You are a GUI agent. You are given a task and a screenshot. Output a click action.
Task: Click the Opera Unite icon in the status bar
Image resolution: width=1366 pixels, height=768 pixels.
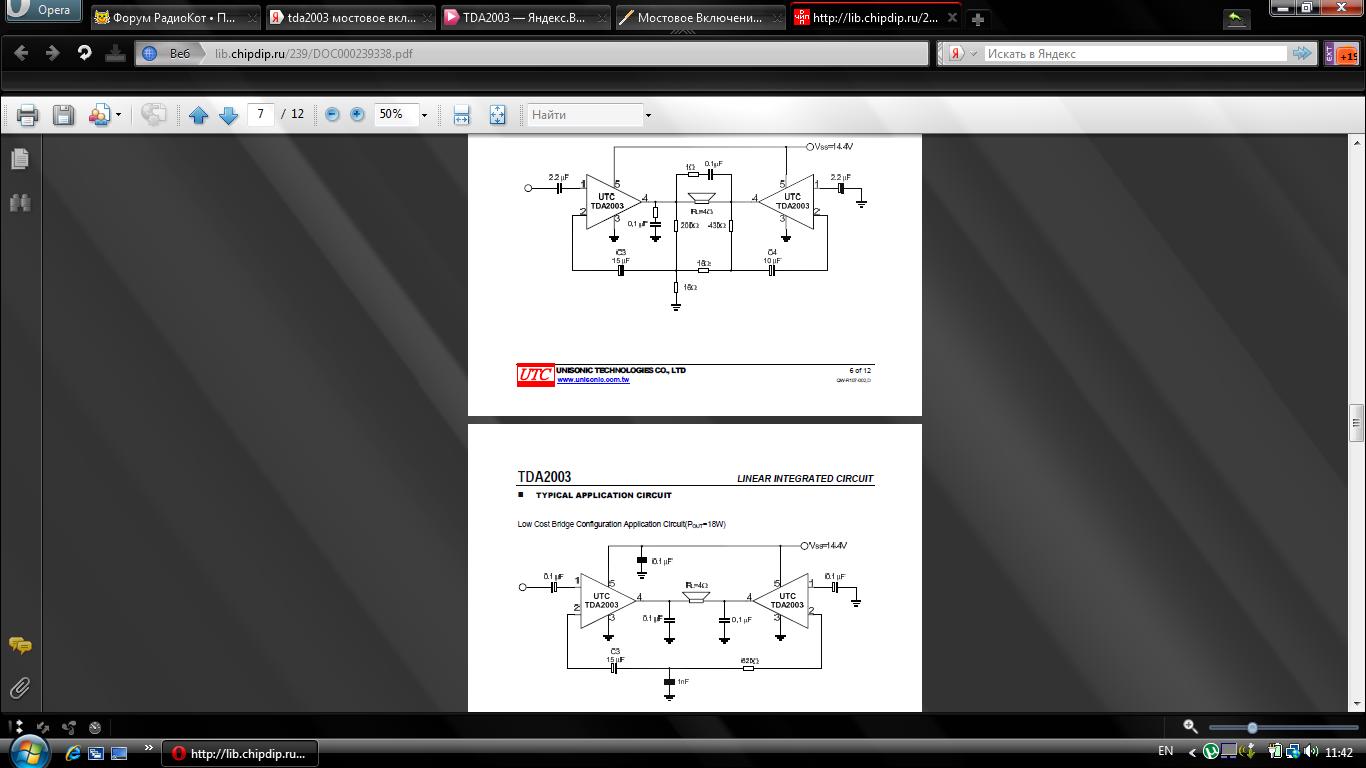click(x=68, y=728)
